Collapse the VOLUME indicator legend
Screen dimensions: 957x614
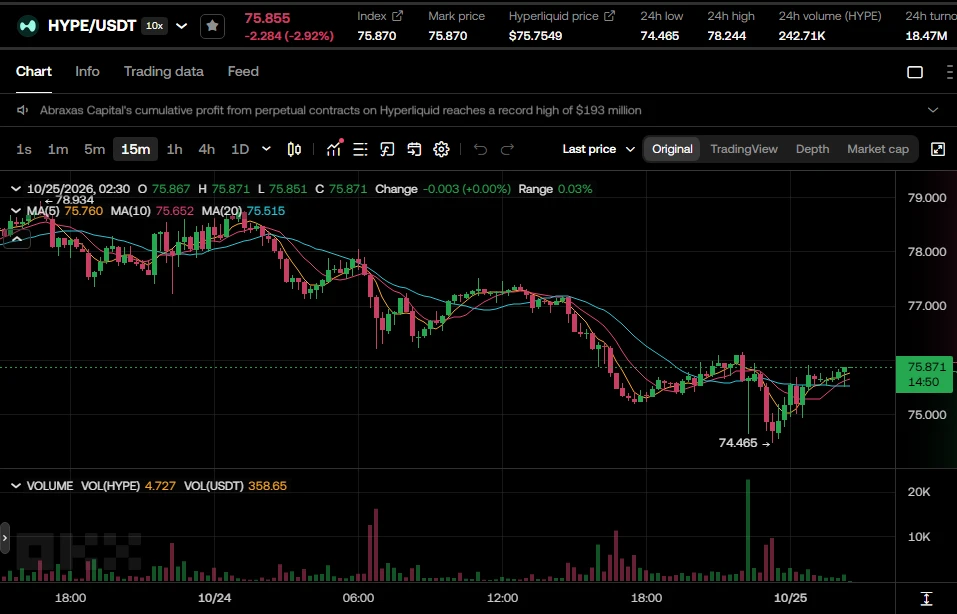click(x=16, y=486)
